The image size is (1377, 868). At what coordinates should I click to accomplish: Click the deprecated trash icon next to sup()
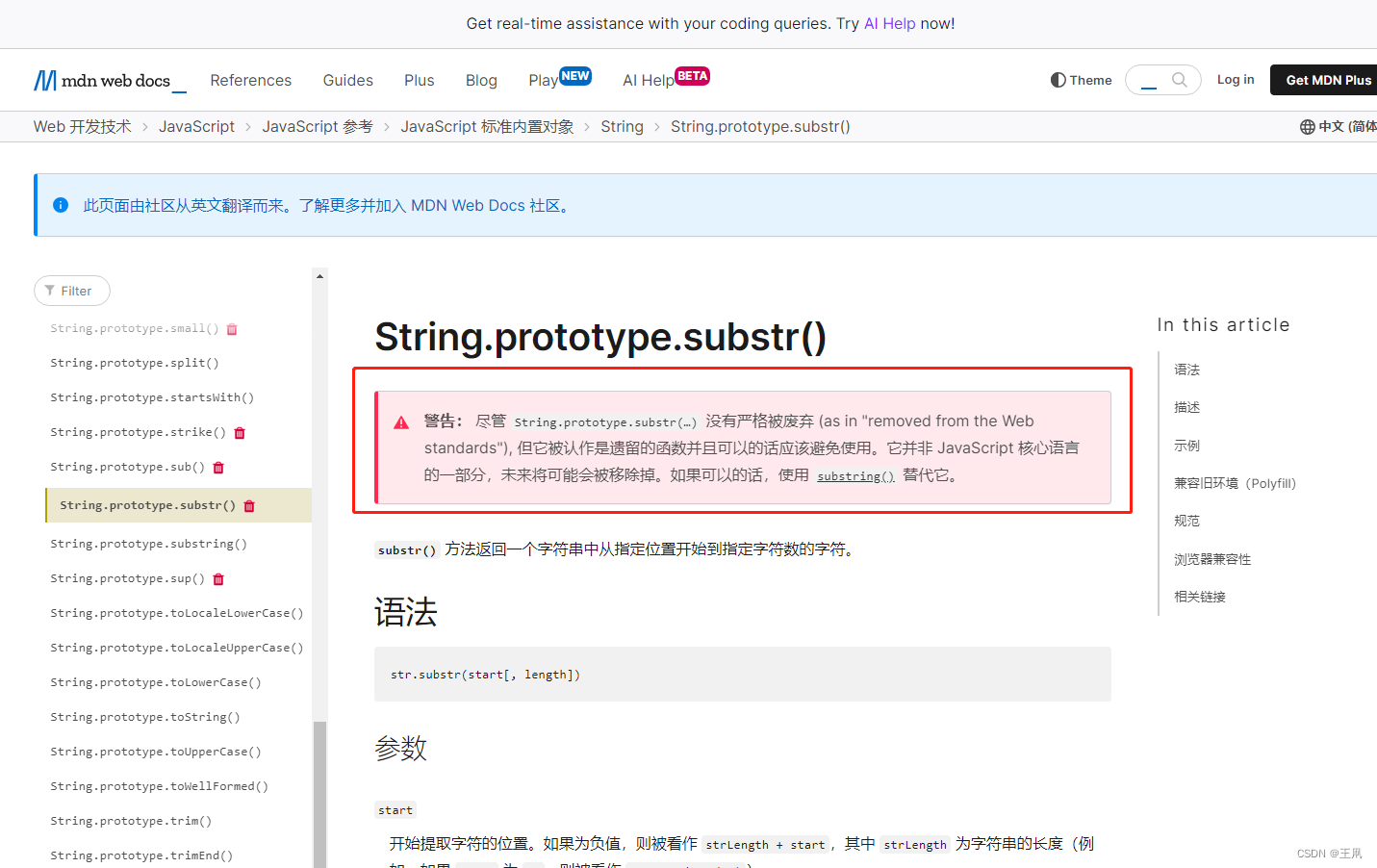pos(218,579)
